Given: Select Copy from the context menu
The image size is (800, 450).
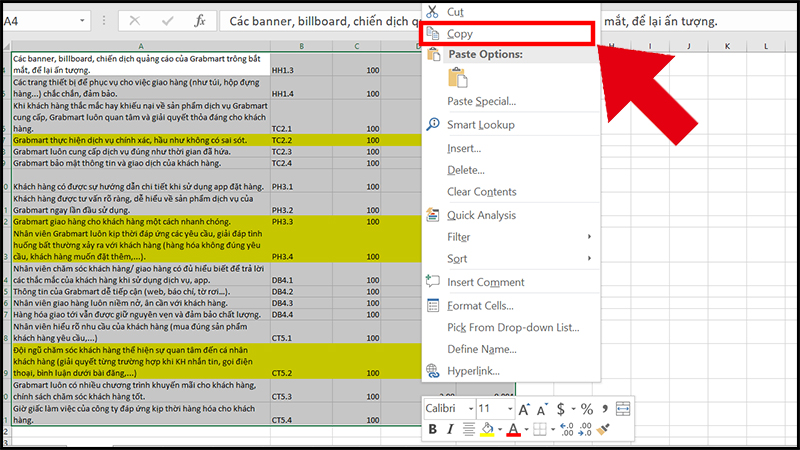Looking at the screenshot, I should click(x=461, y=33).
